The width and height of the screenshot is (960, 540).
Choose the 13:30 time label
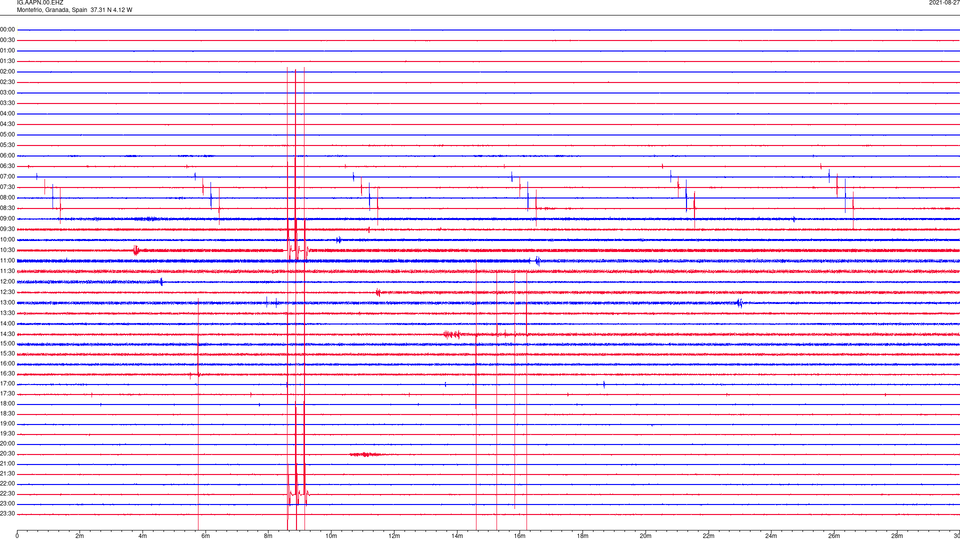[x=8, y=313]
